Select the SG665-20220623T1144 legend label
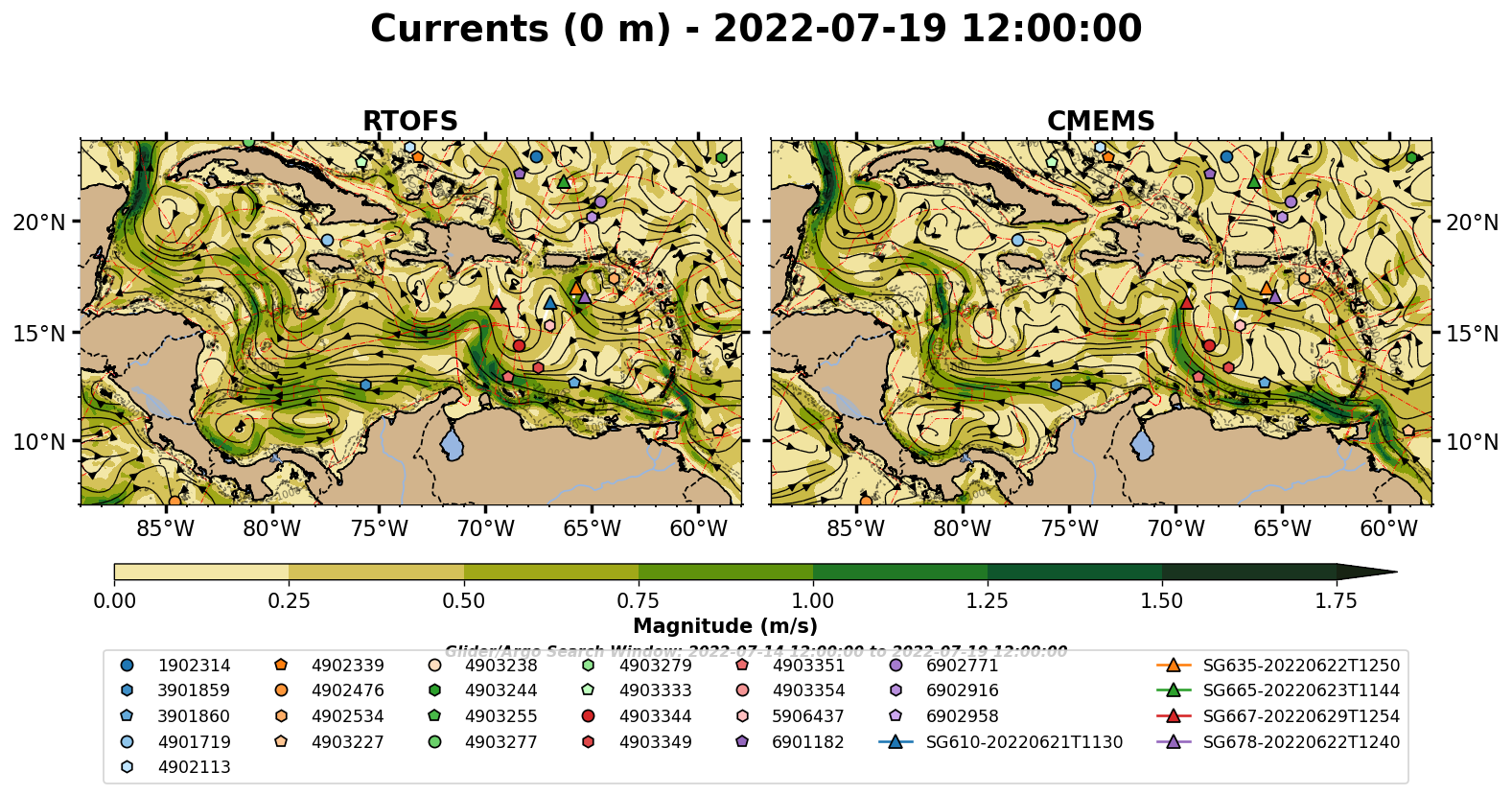The image size is (1512, 795). [x=1301, y=690]
